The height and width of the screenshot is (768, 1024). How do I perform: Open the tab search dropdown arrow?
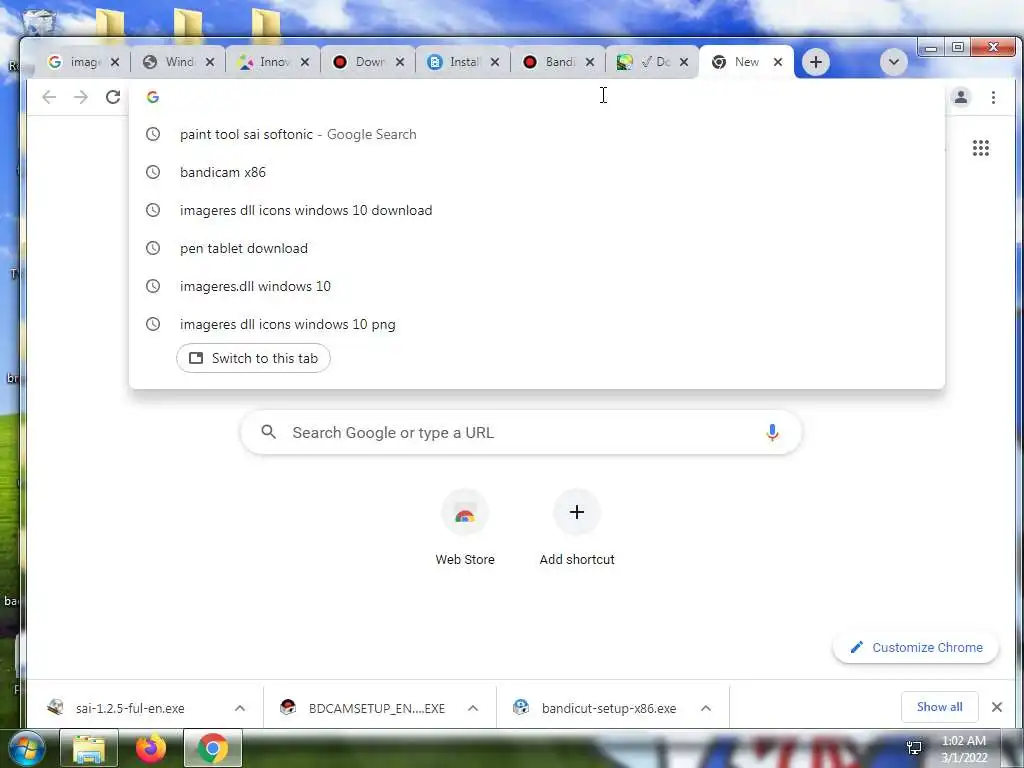[x=893, y=62]
